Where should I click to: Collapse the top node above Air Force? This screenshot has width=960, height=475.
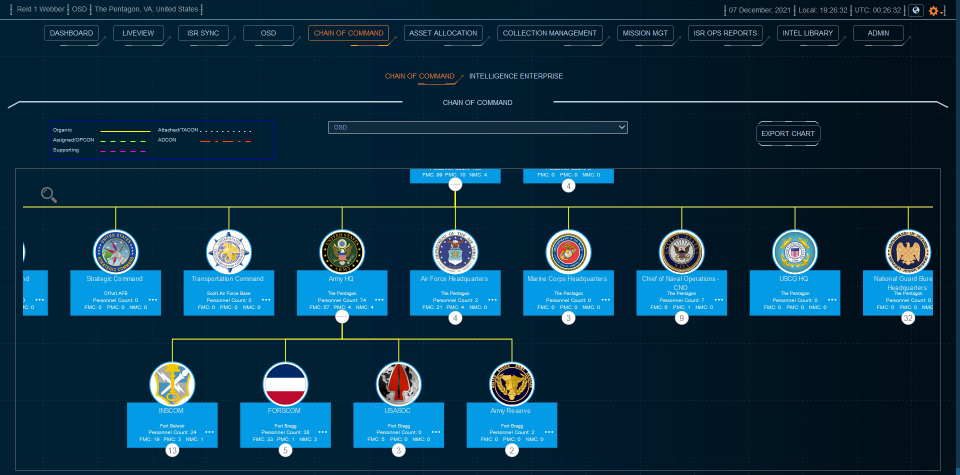pyautogui.click(x=455, y=185)
